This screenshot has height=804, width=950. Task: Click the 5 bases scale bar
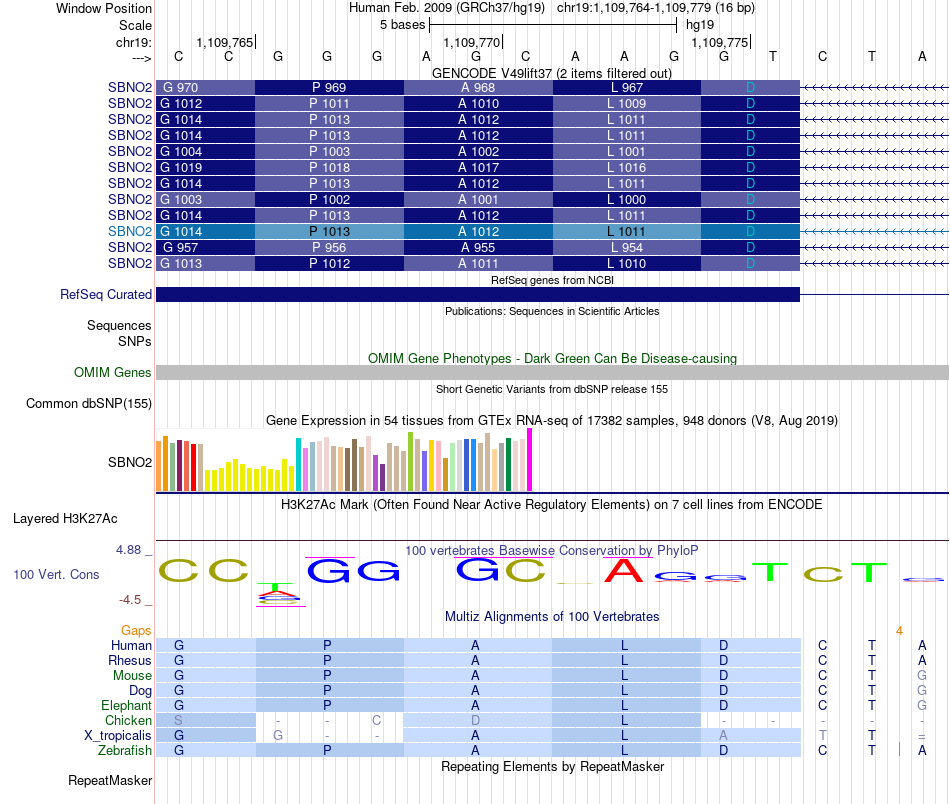[x=553, y=25]
